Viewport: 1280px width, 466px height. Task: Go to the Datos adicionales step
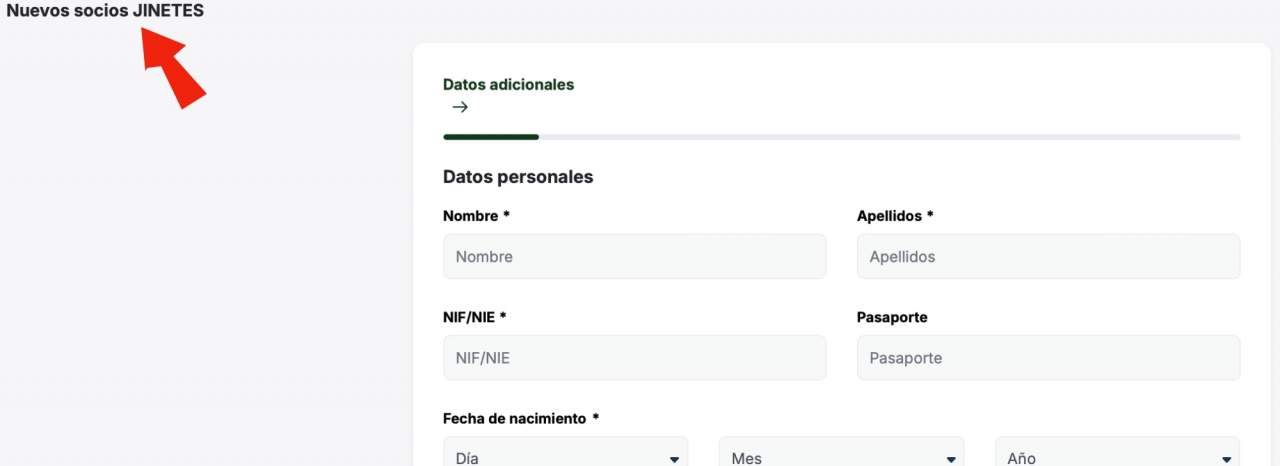pos(508,85)
